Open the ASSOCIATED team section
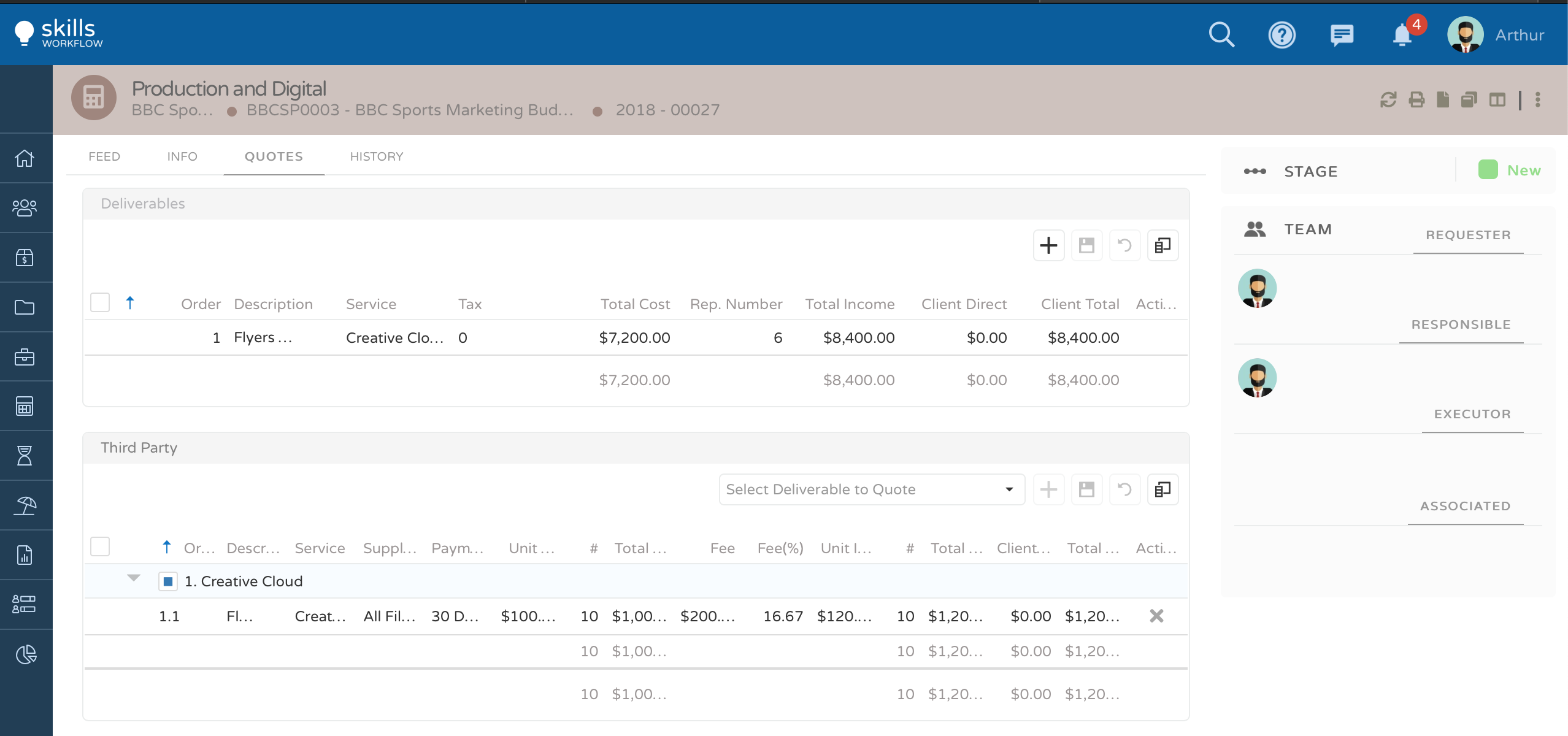The width and height of the screenshot is (1568, 736). [x=1465, y=506]
